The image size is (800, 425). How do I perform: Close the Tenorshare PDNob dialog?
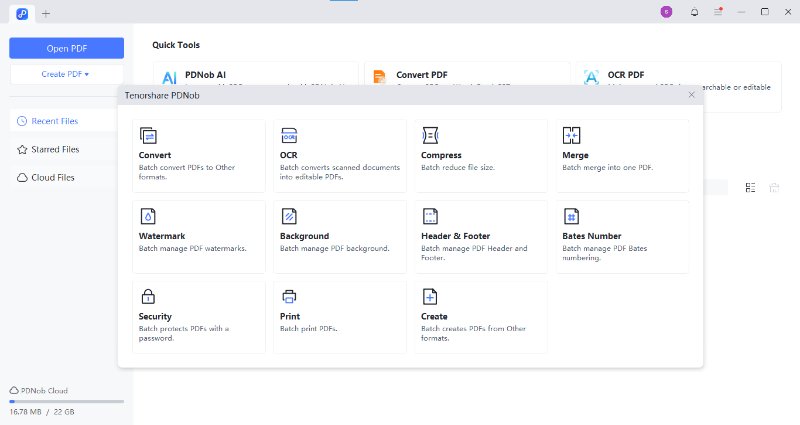[691, 95]
